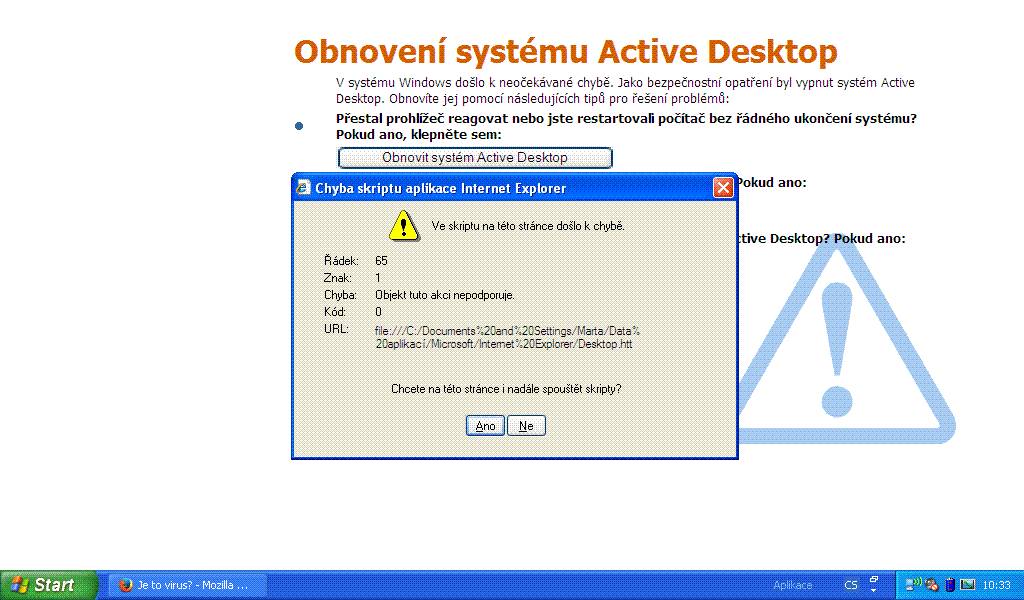
Task: Open the wireless network connection tray icon
Action: pos(912,584)
